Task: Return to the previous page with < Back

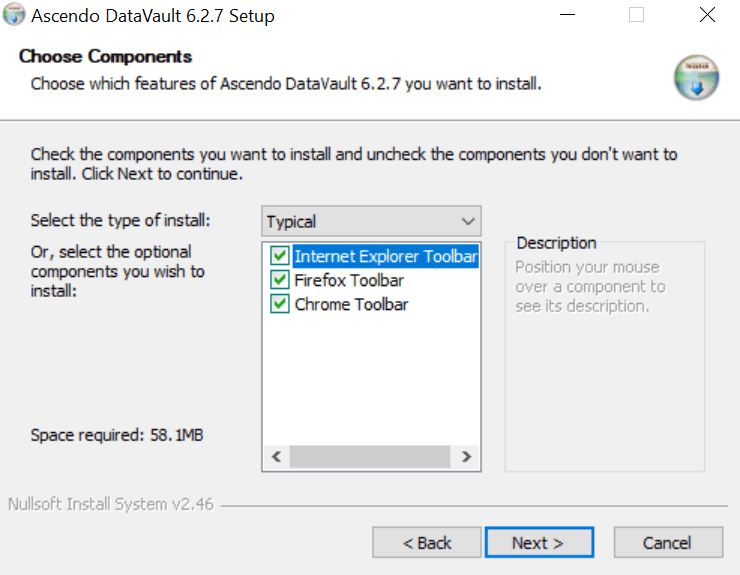Action: [x=427, y=542]
